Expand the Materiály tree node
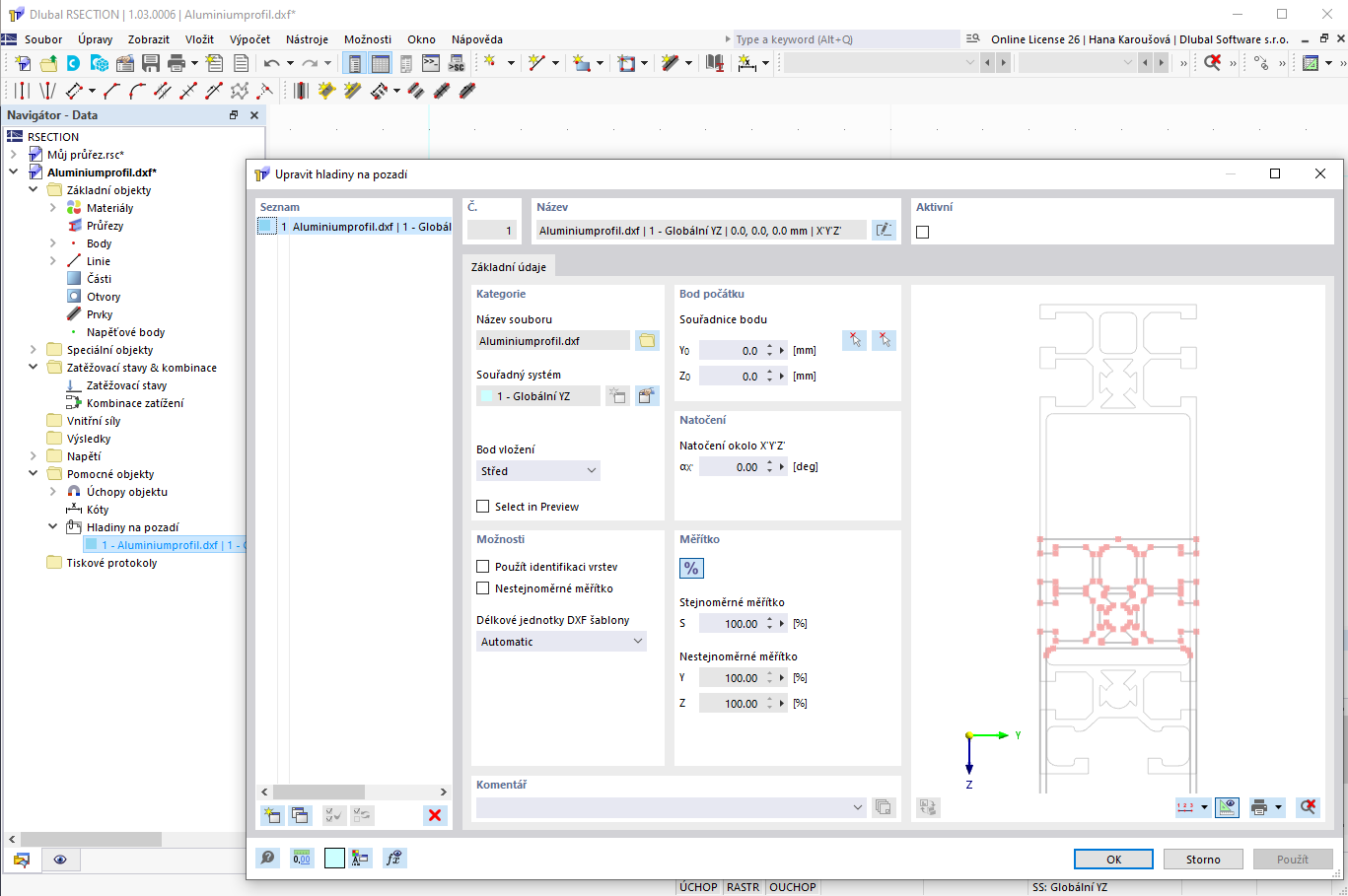The height and width of the screenshot is (896, 1348). click(x=52, y=208)
